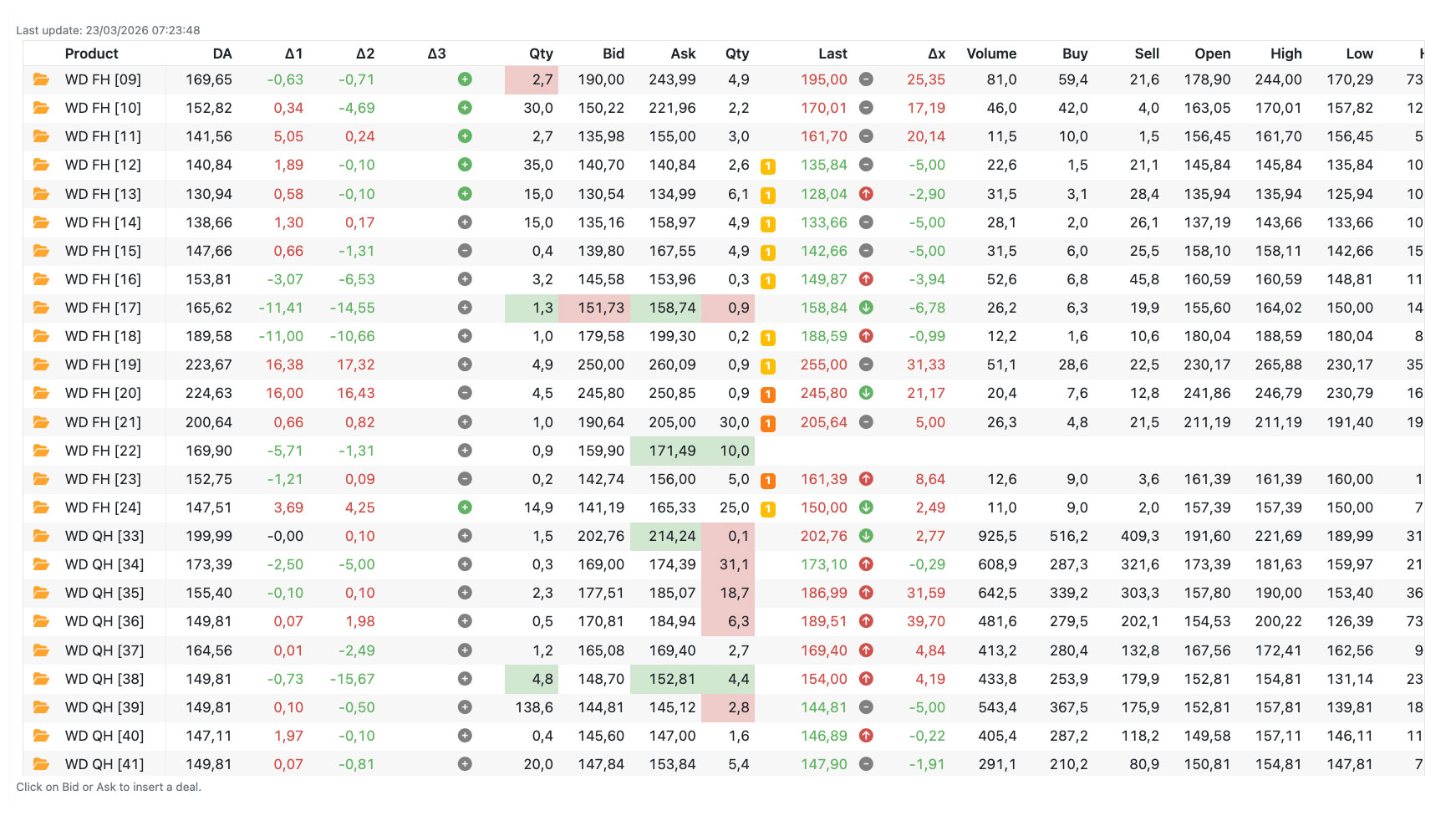Screen dimensions: 1456x821
Task: Click gray minus icon next to Last 195,00
Action: pos(866,79)
